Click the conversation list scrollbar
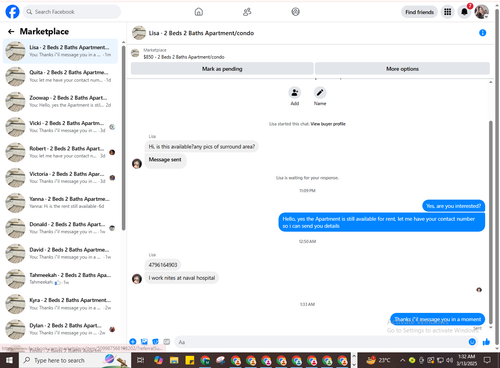Viewport: 500px width, 368px height. [x=123, y=138]
